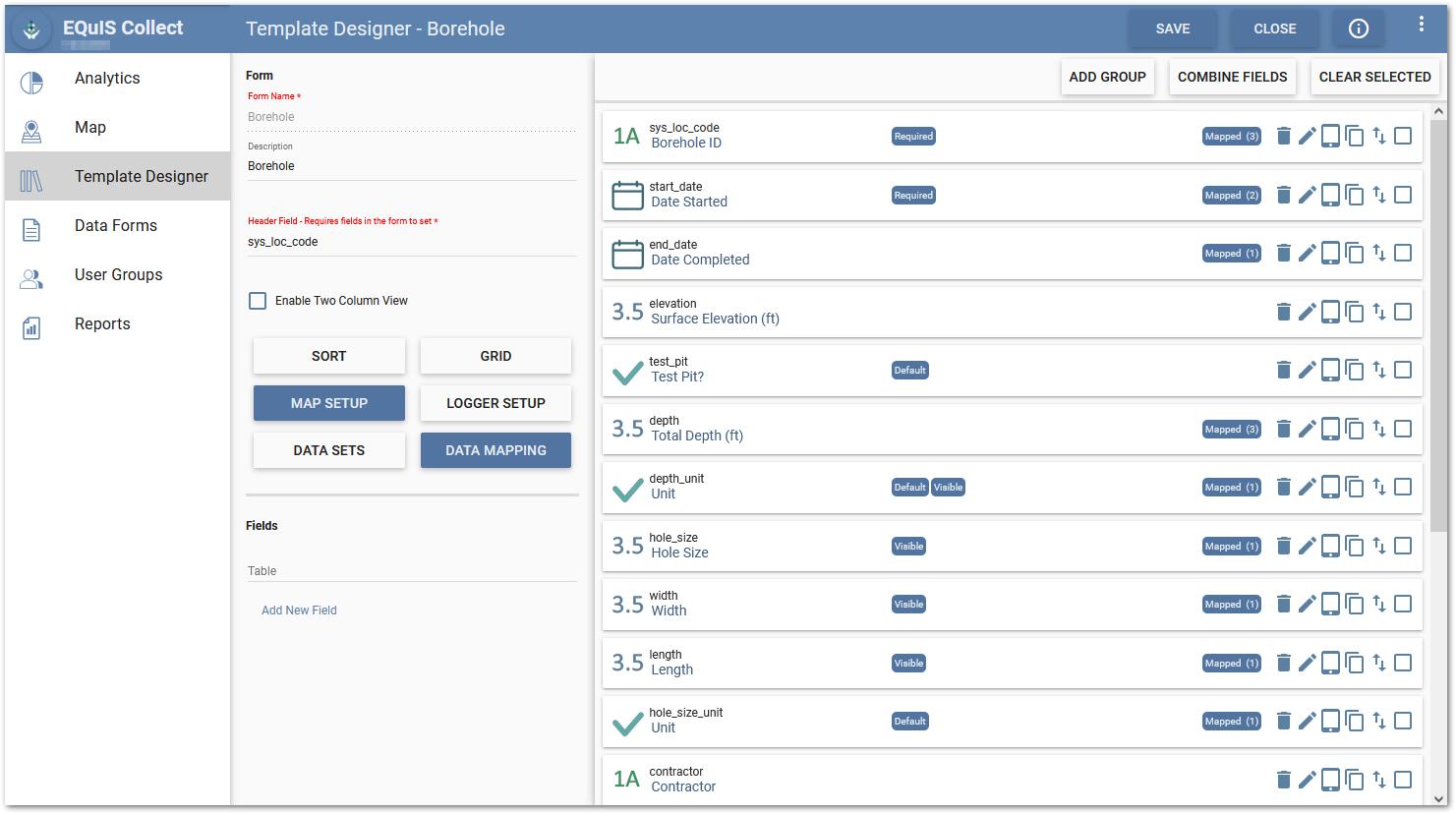Move the start_date field using reorder arrows

coord(1379,195)
